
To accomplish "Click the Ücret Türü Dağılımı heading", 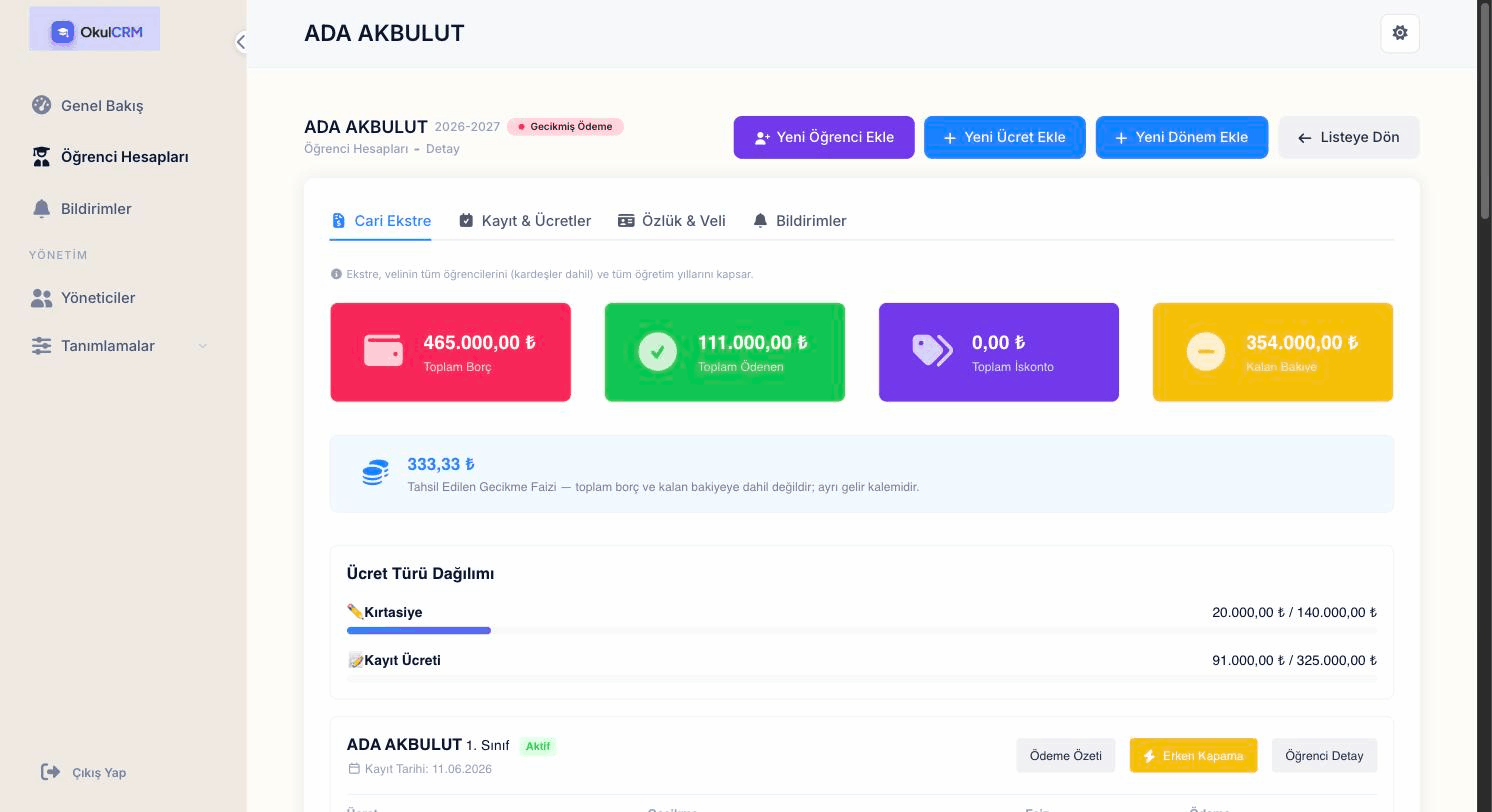I will pyautogui.click(x=420, y=573).
